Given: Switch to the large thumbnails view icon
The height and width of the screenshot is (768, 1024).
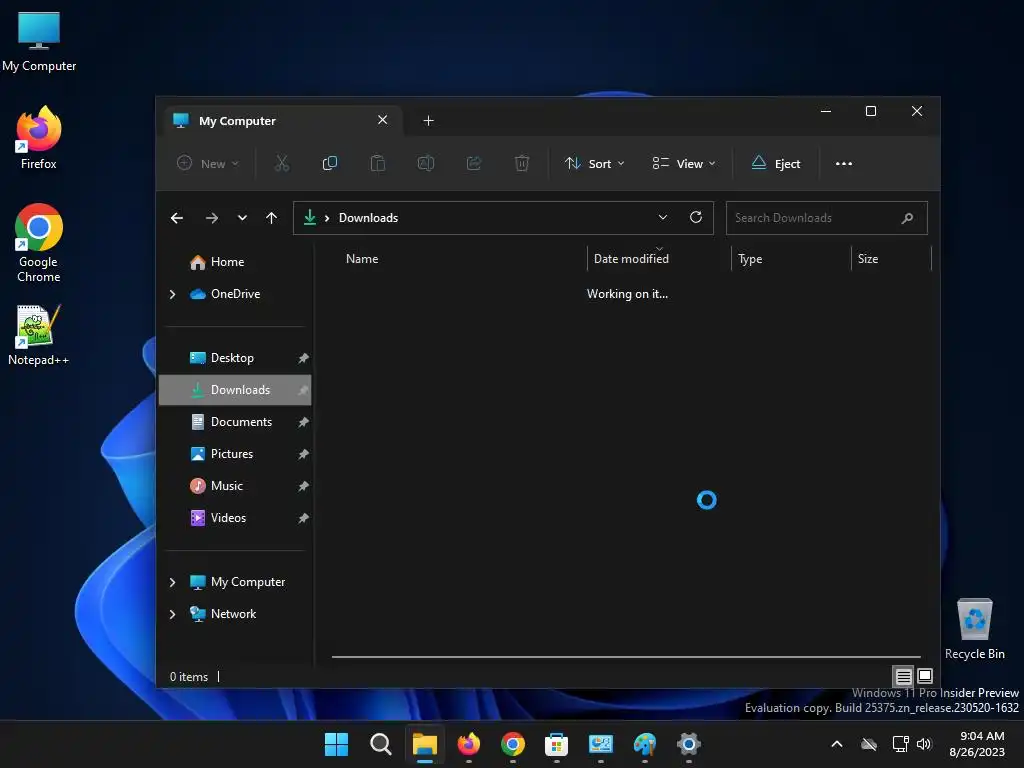Looking at the screenshot, I should click(x=925, y=676).
